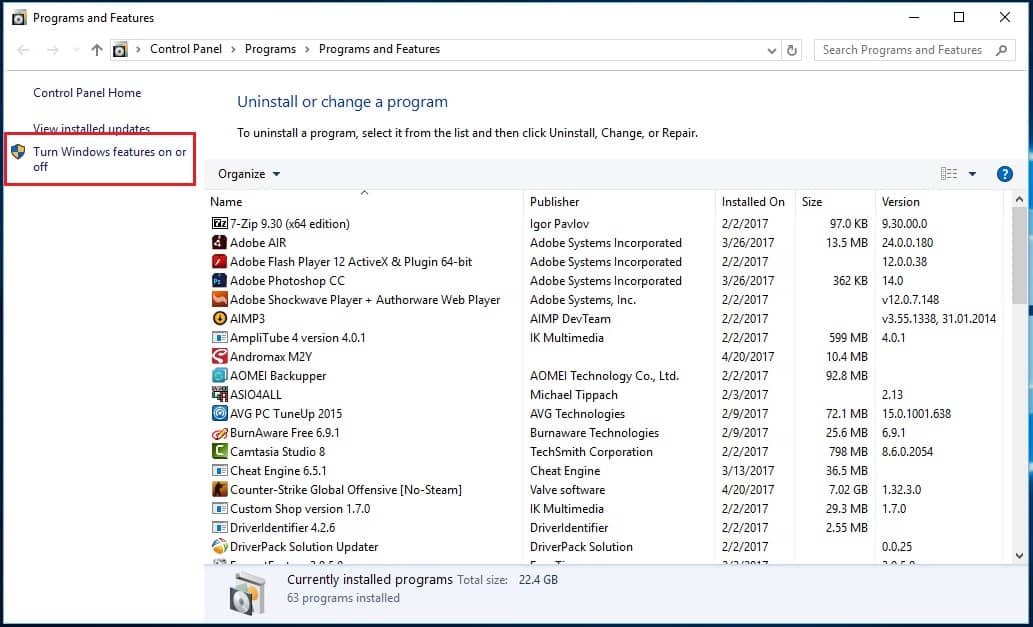Click the 798 MB size cell

pos(848,452)
